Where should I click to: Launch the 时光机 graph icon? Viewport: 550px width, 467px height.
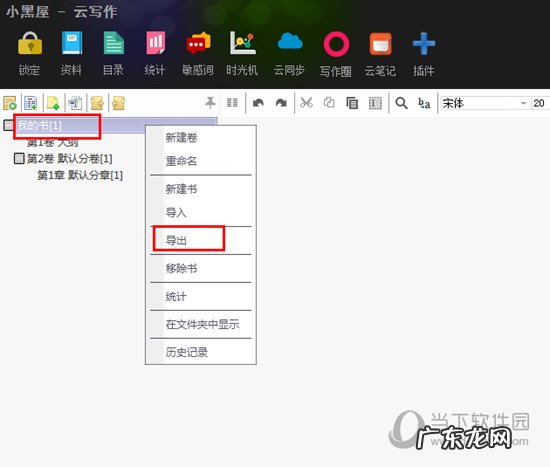242,43
